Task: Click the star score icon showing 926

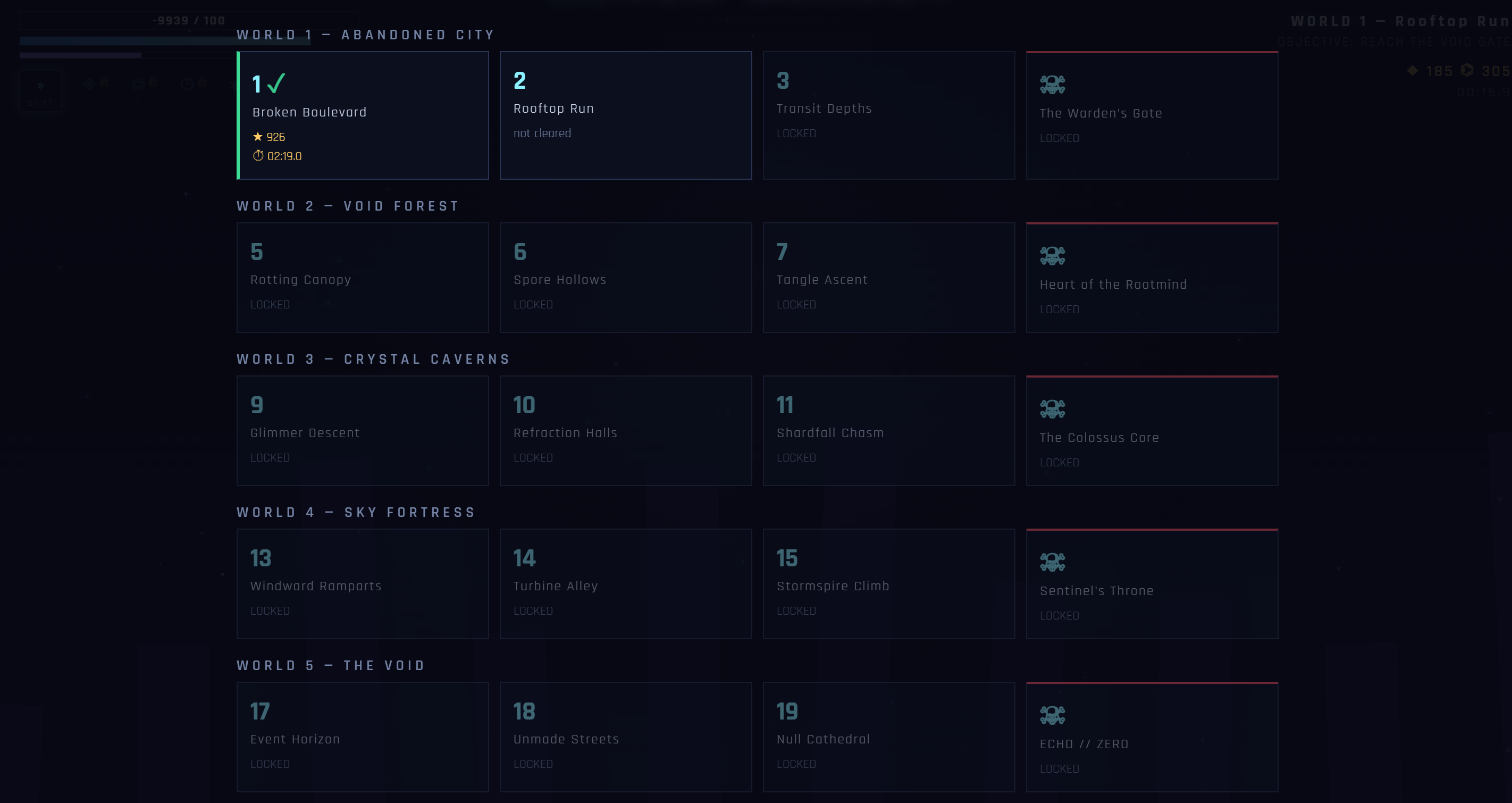Action: (258, 137)
